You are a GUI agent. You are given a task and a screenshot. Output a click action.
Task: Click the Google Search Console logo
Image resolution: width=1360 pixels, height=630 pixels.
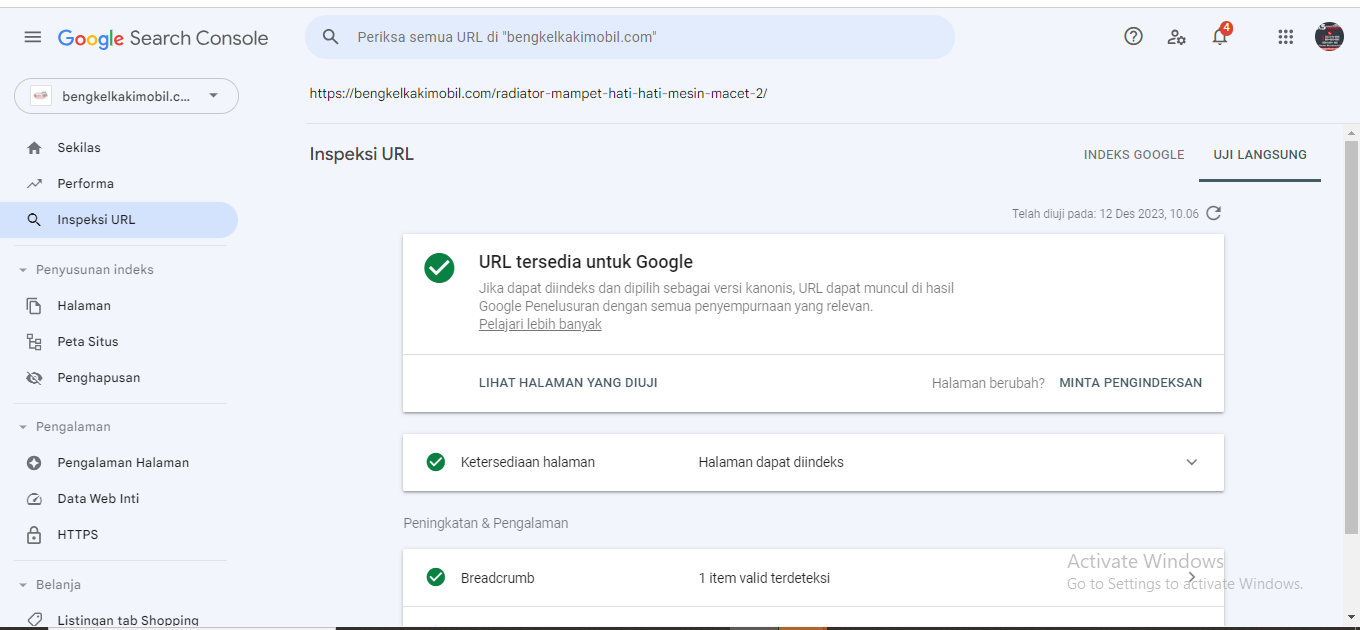tap(163, 38)
